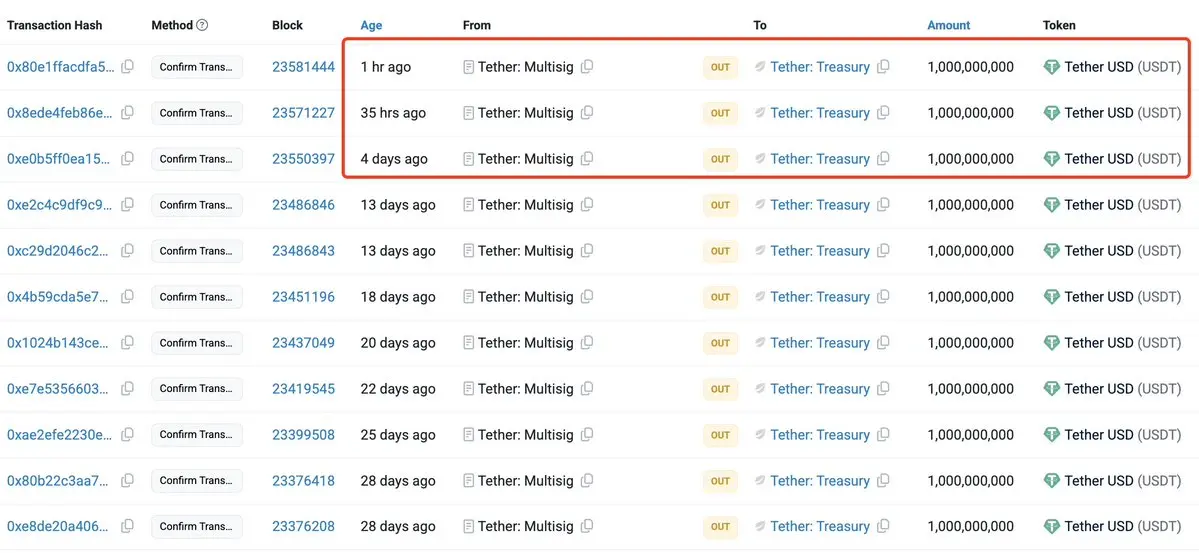Copy To address in the last row
Image resolution: width=1199 pixels, height=553 pixels.
[883, 527]
